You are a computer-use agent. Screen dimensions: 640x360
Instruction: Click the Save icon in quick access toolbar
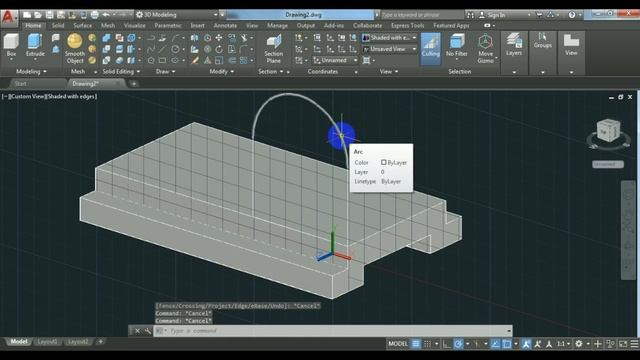point(49,15)
